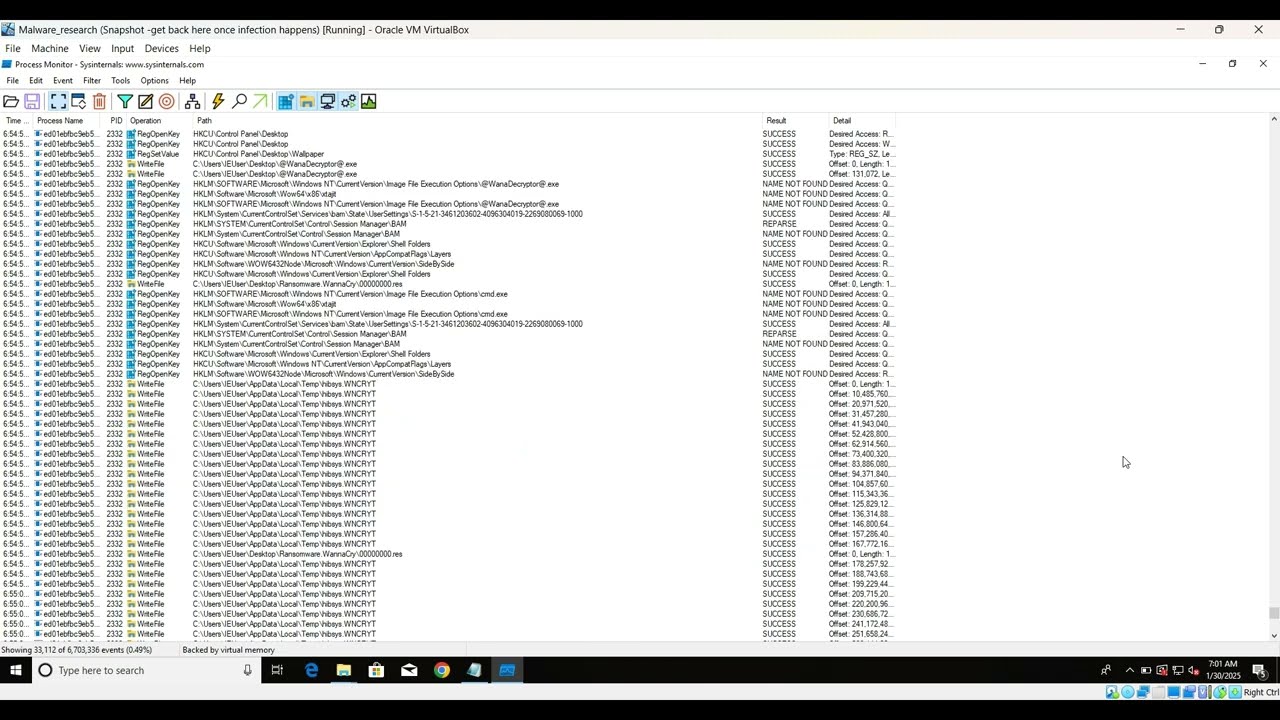
Task: Open Process Monitor File menu
Action: pyautogui.click(x=12, y=81)
